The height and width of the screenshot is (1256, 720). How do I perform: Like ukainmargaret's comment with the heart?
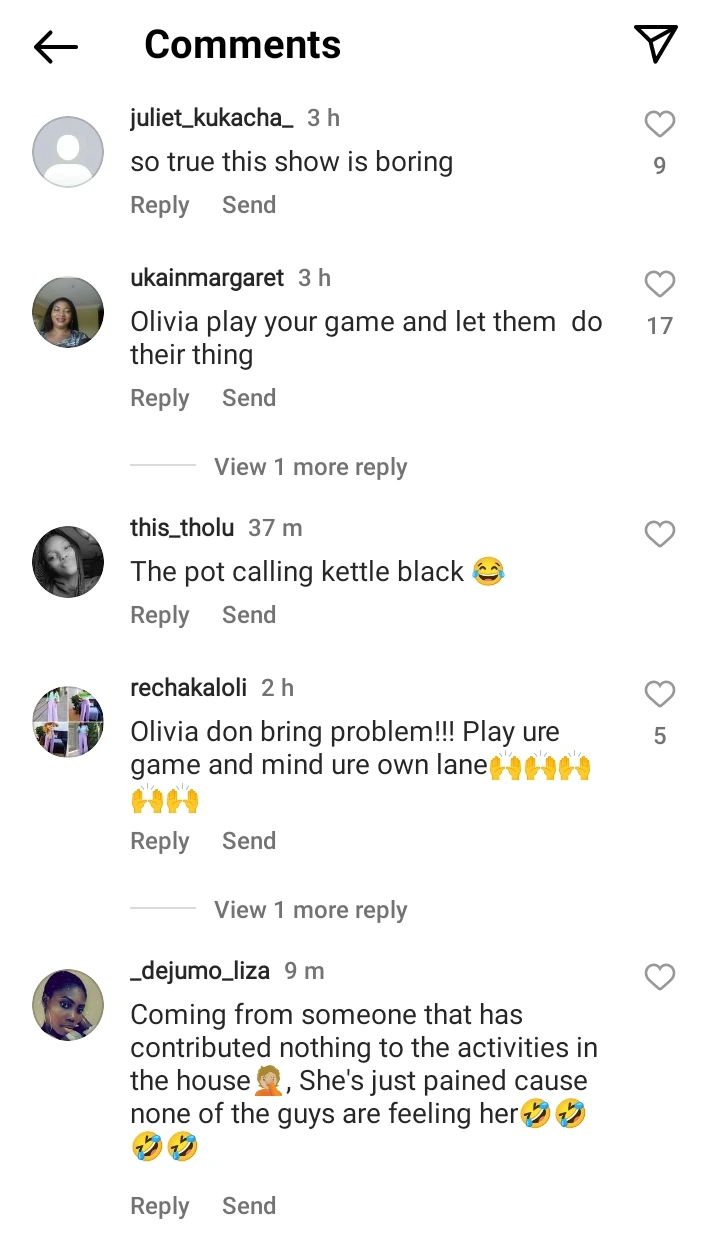[x=659, y=284]
